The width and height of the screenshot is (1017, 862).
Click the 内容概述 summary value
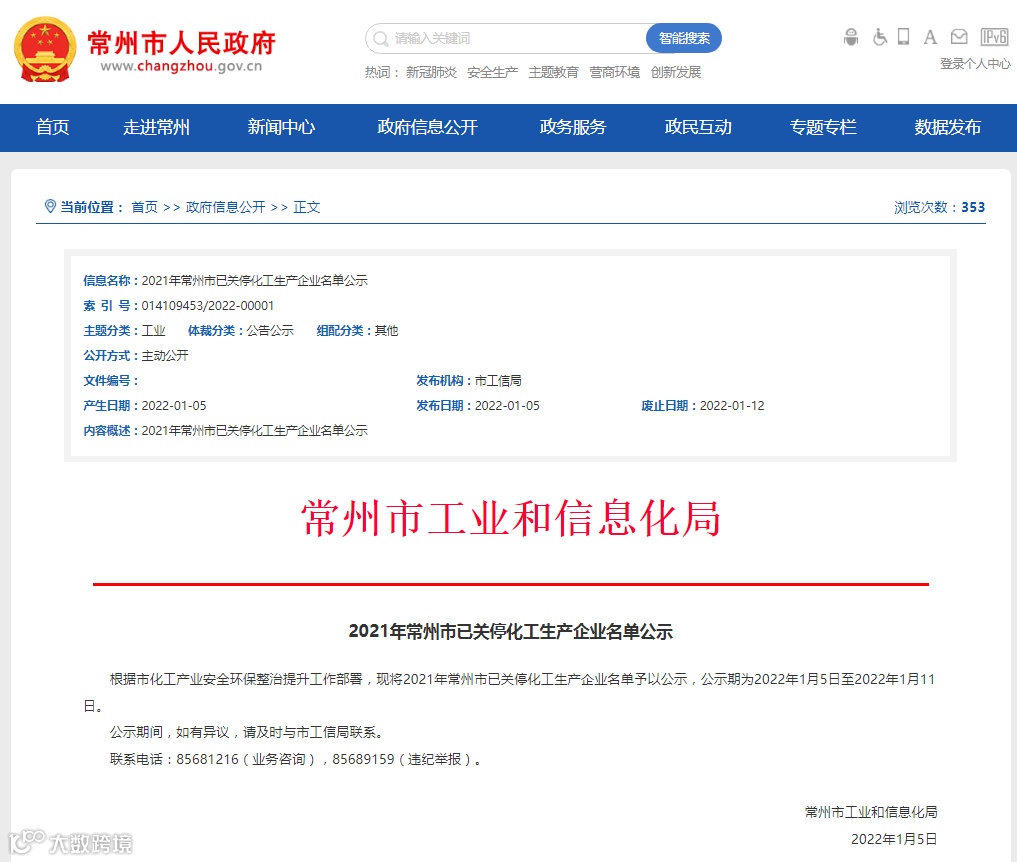pos(255,431)
